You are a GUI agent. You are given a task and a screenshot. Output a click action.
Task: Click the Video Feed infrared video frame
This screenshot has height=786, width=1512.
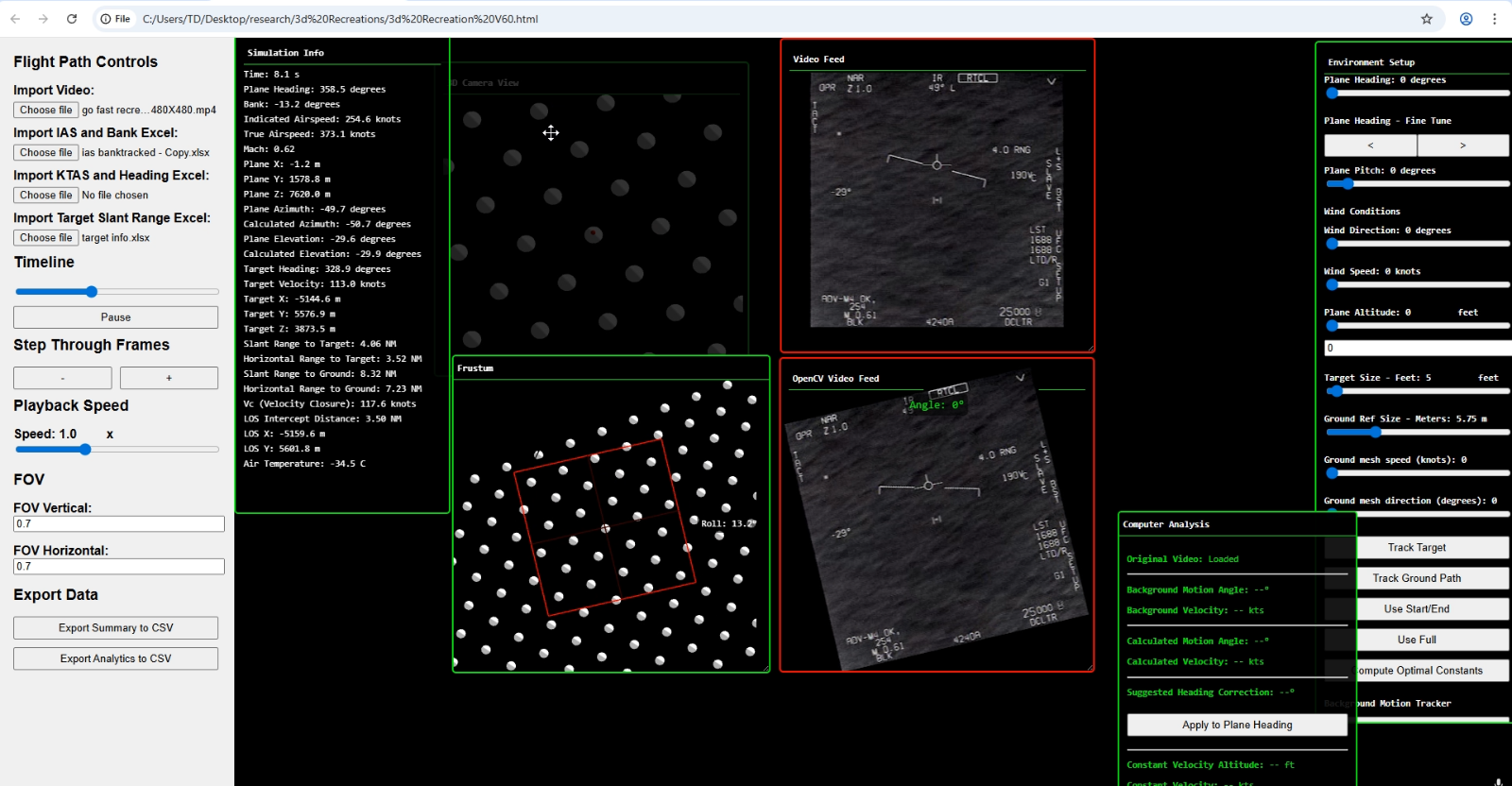(x=936, y=200)
